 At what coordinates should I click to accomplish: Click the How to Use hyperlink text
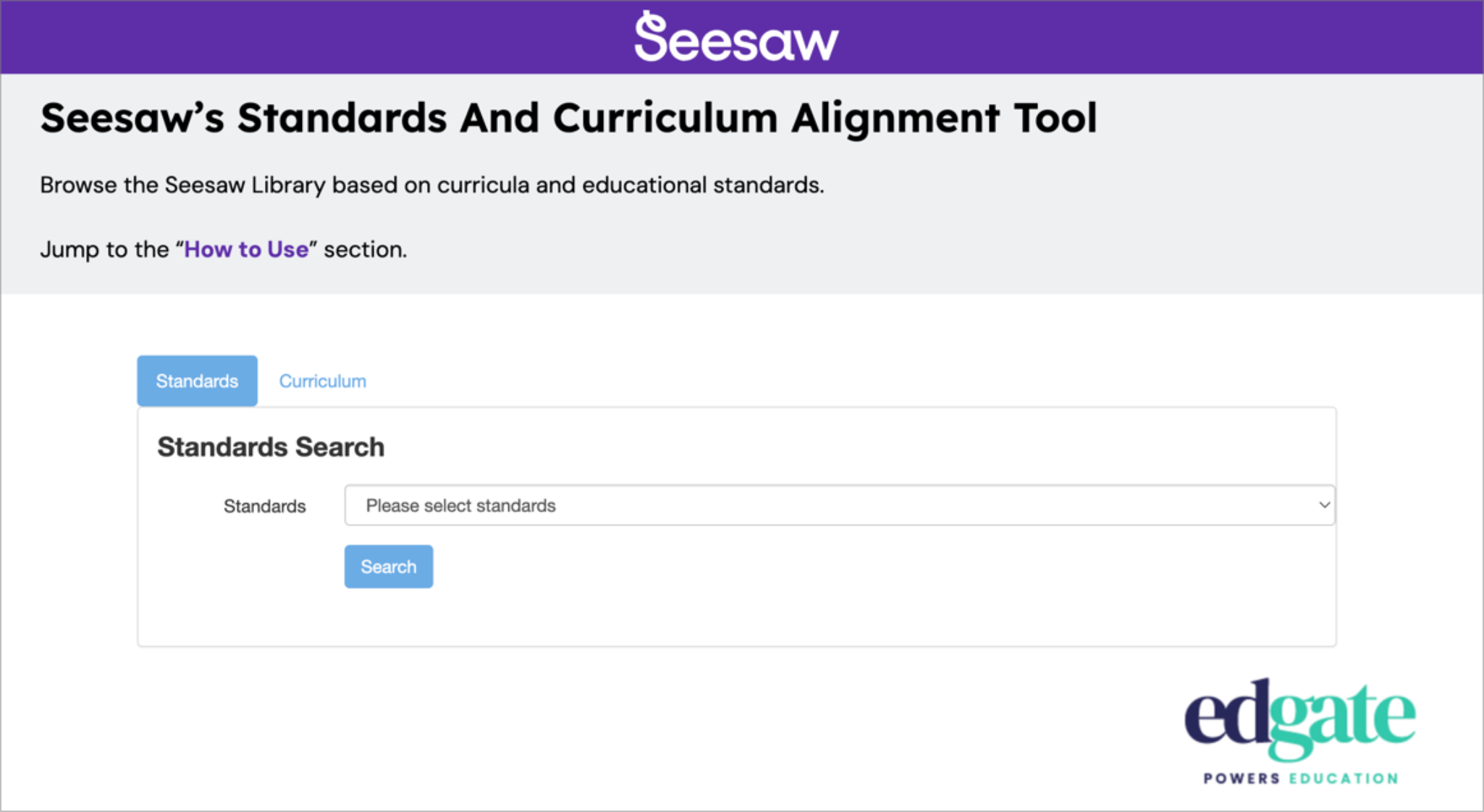[x=246, y=249]
